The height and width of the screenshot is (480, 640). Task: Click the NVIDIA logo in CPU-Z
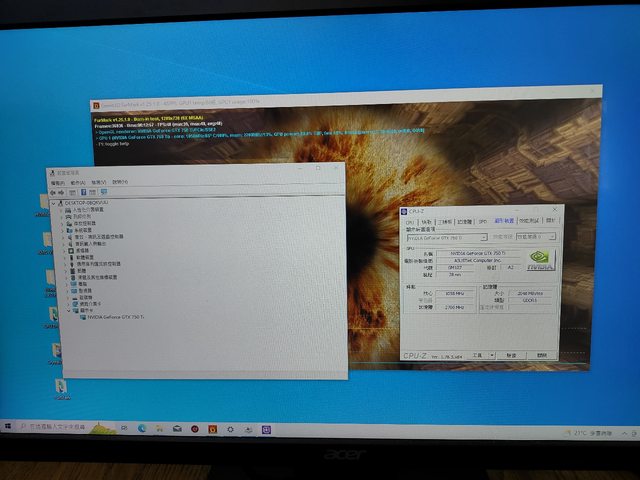click(x=541, y=259)
